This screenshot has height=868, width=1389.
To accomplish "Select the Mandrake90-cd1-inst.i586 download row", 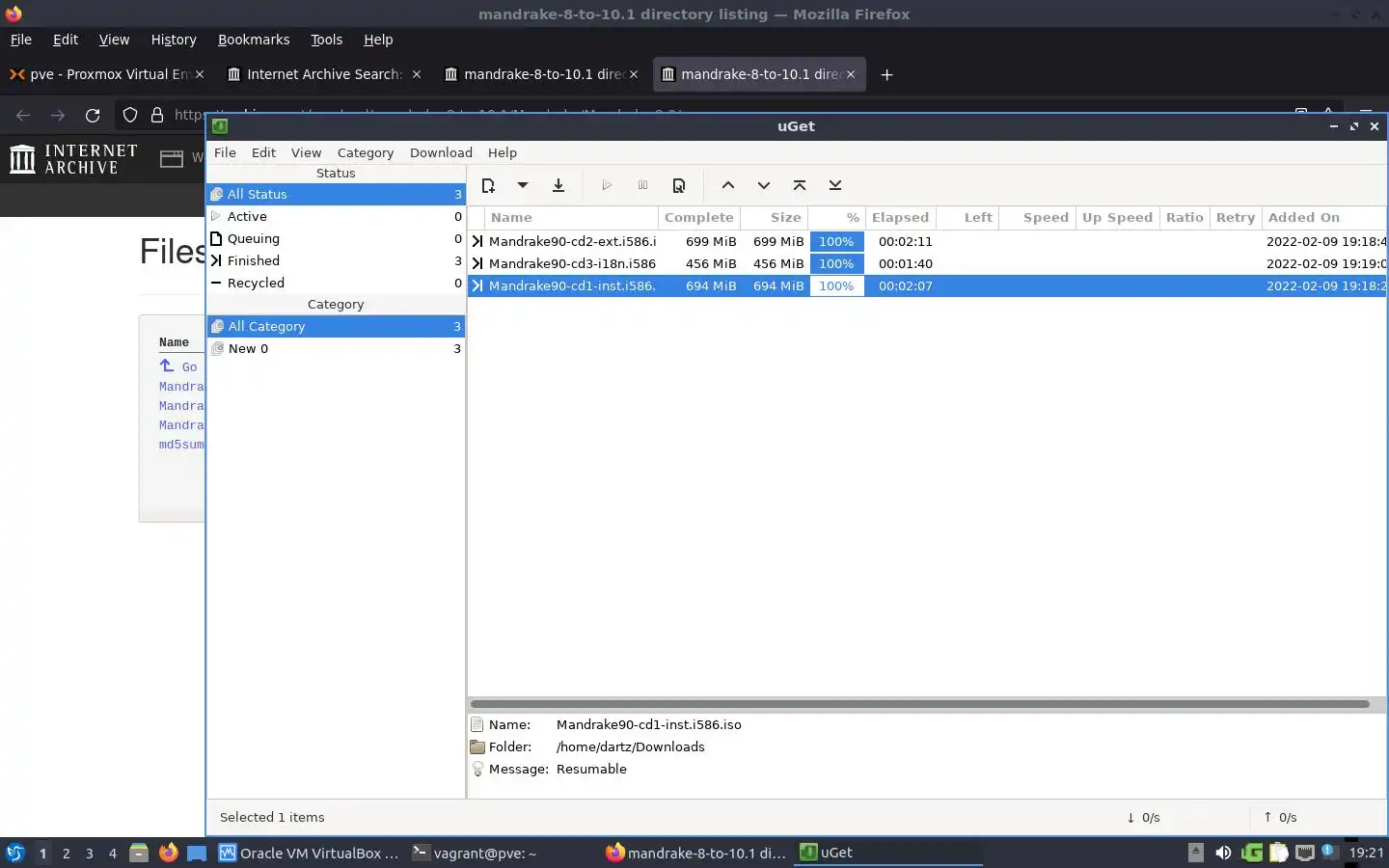I will point(927,285).
